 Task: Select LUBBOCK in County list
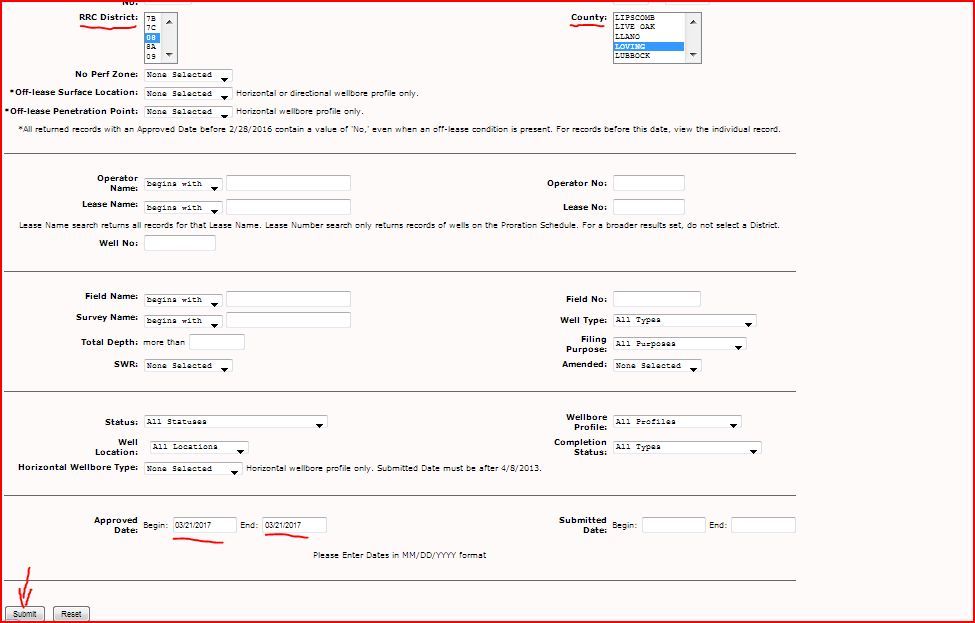[x=649, y=56]
